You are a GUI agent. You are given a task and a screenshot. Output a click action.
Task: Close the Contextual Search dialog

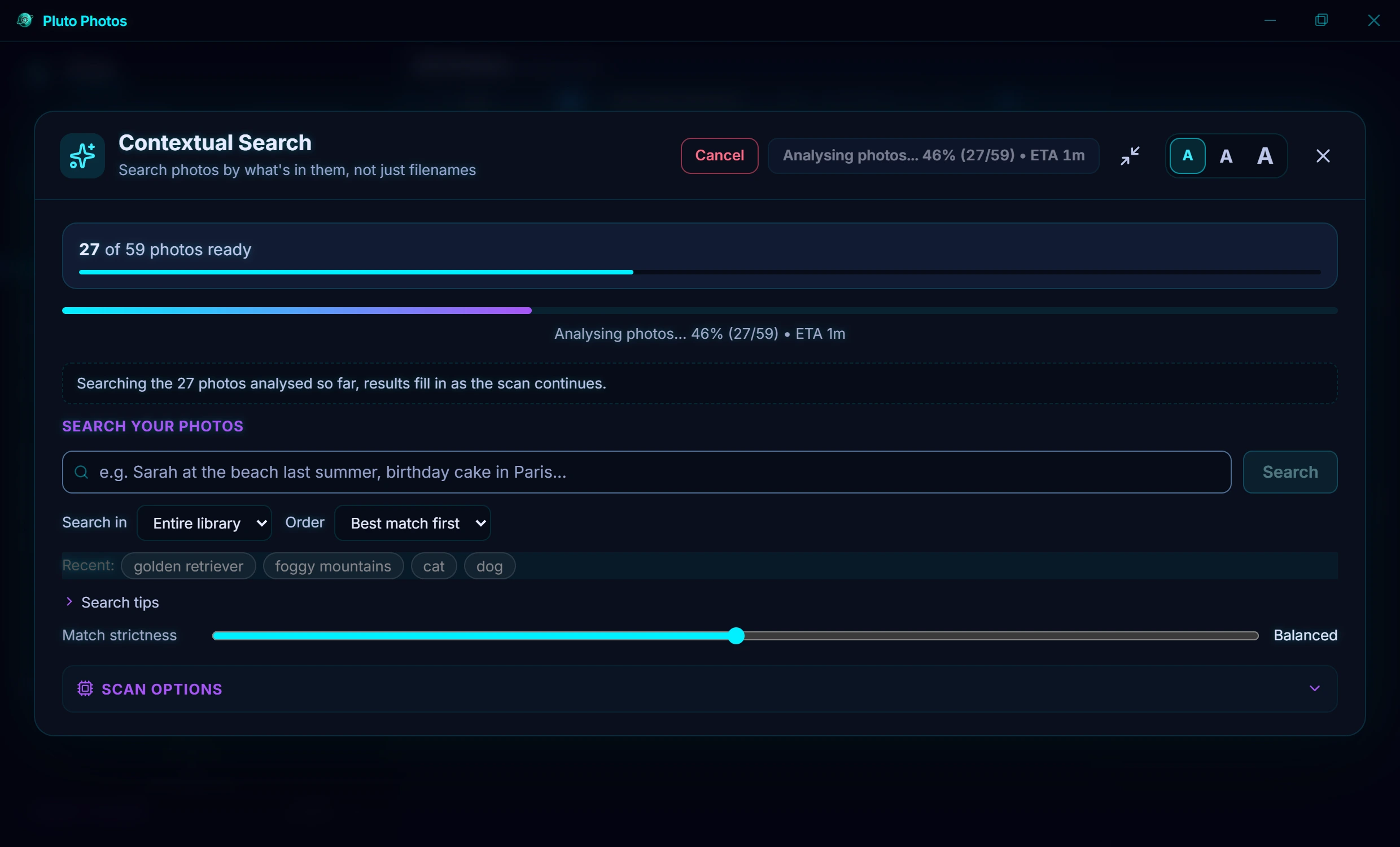click(x=1323, y=156)
